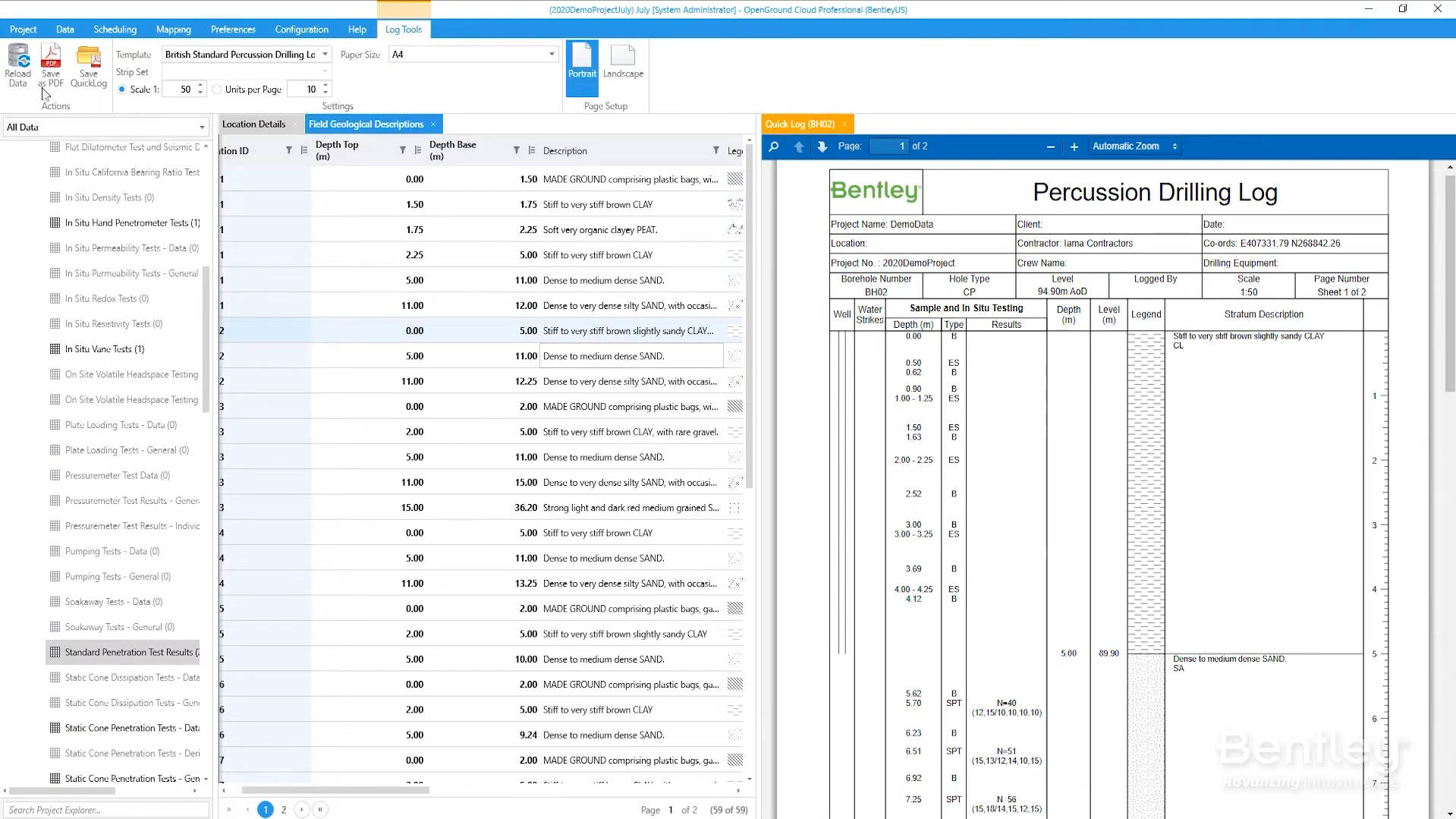Open the Project menu
The height and width of the screenshot is (819, 1456).
[24, 30]
